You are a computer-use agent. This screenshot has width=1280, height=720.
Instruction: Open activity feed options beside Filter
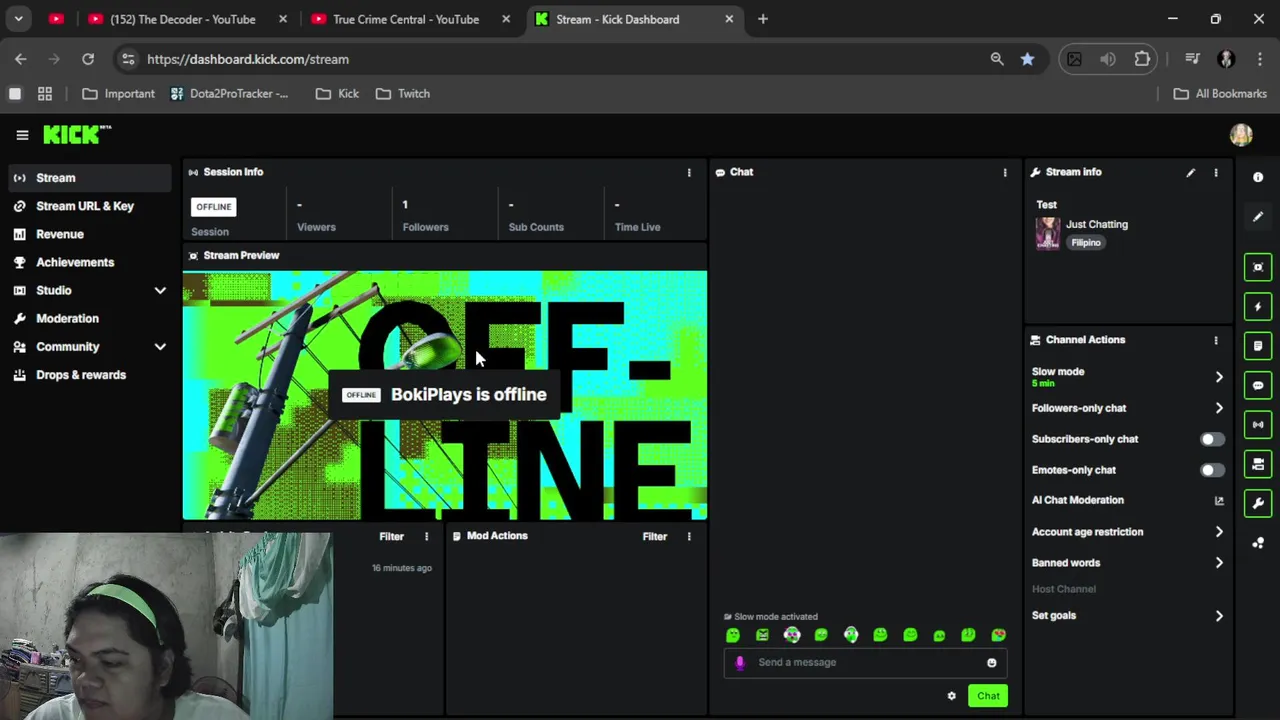426,537
